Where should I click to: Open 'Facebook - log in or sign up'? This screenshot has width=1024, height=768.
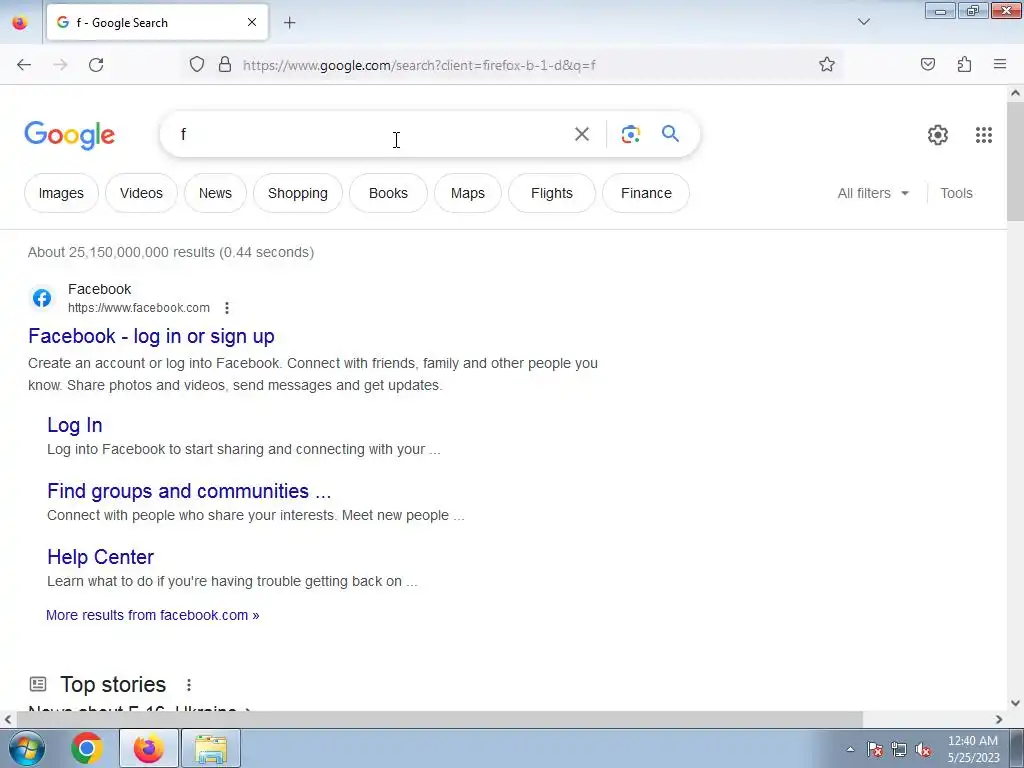[152, 336]
